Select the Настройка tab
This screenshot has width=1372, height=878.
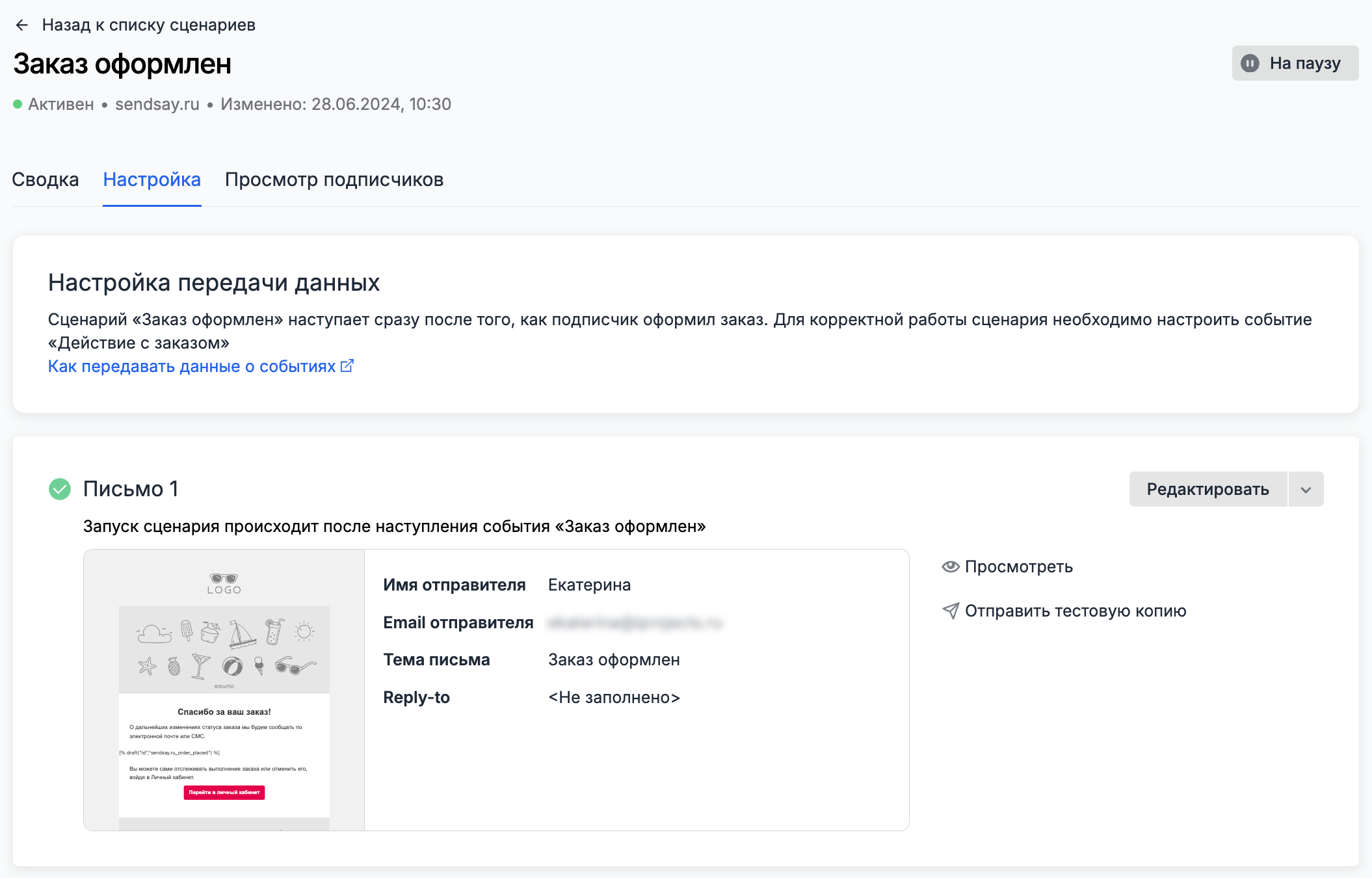point(152,180)
